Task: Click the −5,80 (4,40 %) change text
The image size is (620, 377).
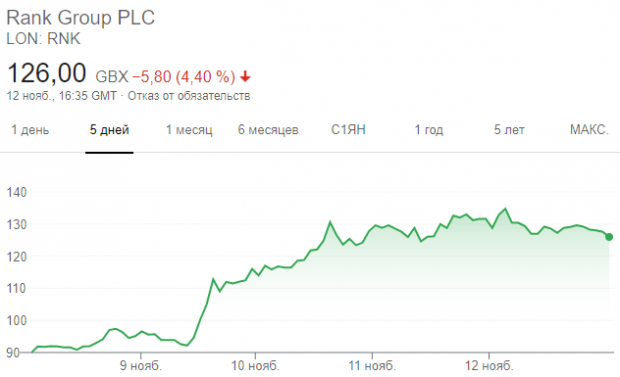Action: pyautogui.click(x=184, y=76)
